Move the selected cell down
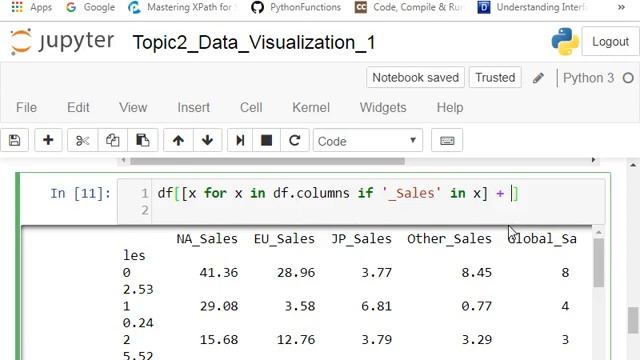This screenshot has height=360, width=640. (x=207, y=140)
